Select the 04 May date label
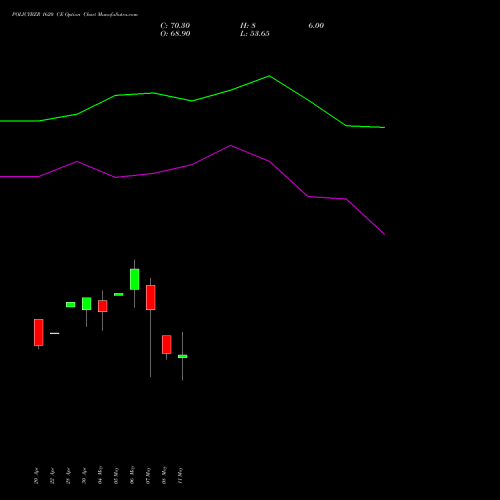The width and height of the screenshot is (500, 500). tap(100, 475)
